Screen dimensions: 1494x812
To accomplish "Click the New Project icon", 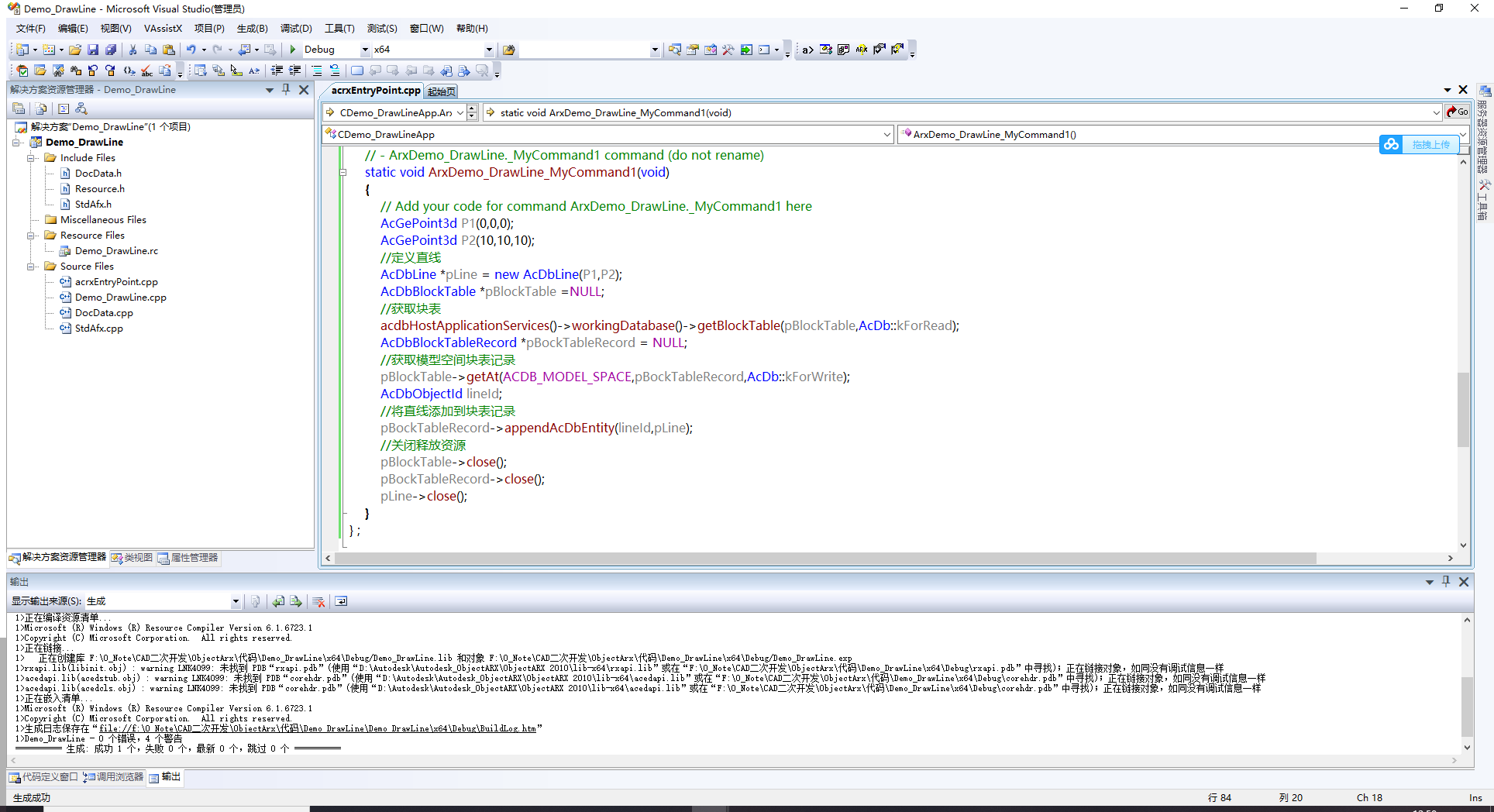I will pos(22,50).
